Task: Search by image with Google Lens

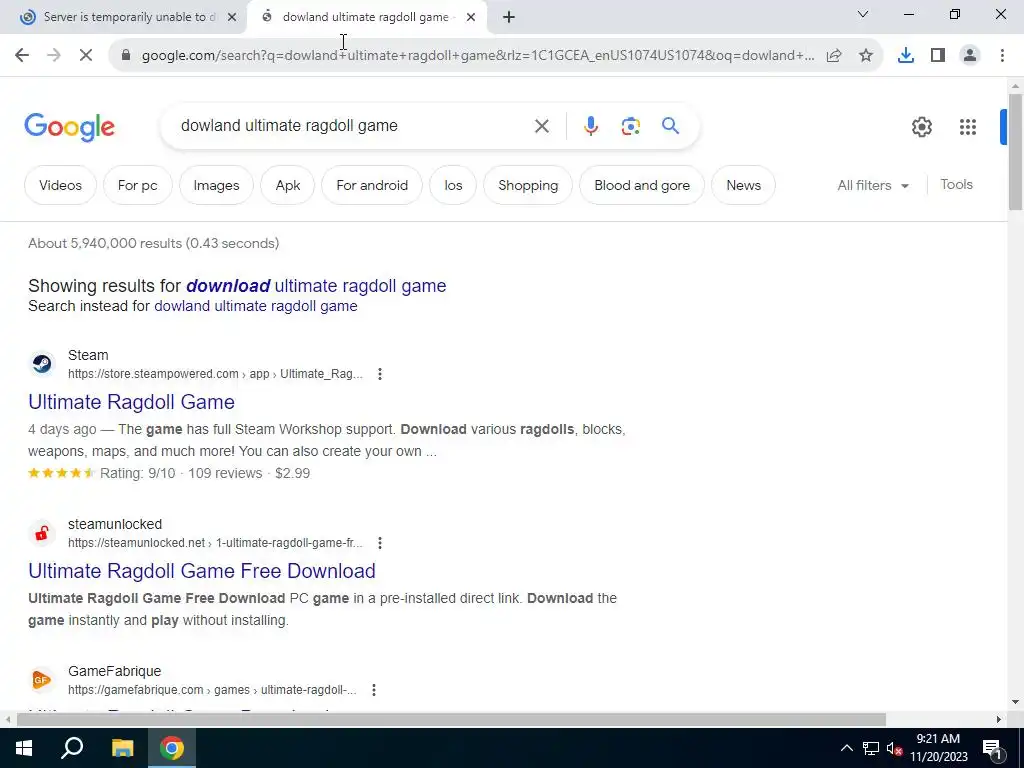Action: pos(630,126)
